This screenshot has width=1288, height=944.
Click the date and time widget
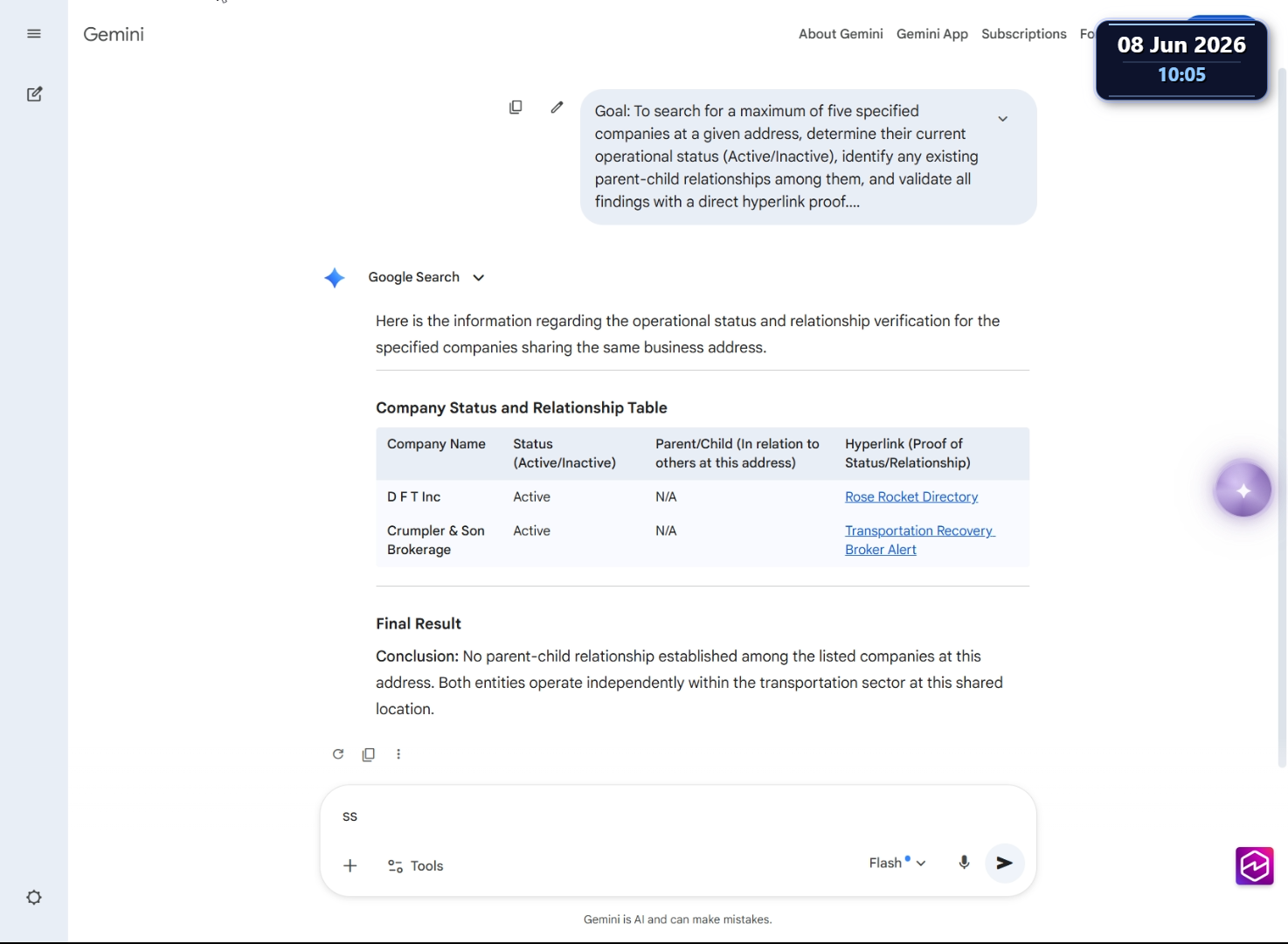coord(1181,59)
